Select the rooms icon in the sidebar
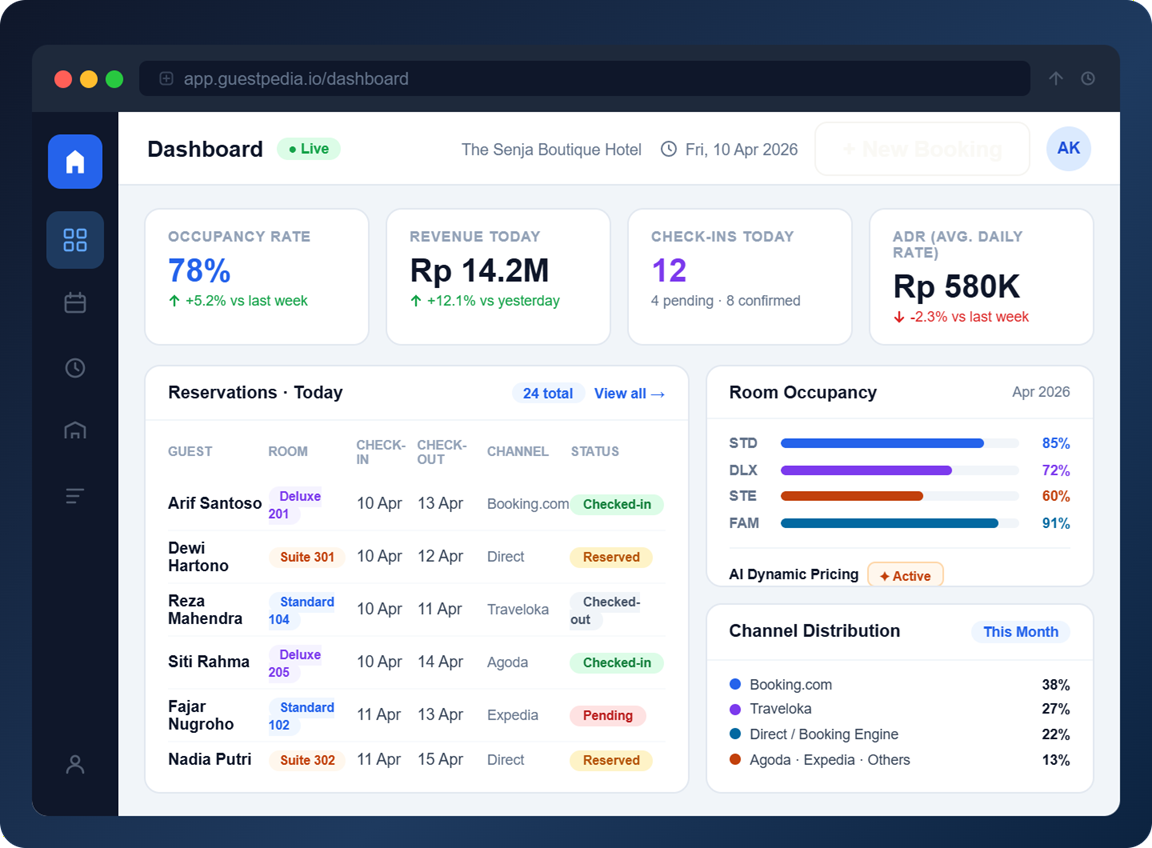 pyautogui.click(x=75, y=430)
